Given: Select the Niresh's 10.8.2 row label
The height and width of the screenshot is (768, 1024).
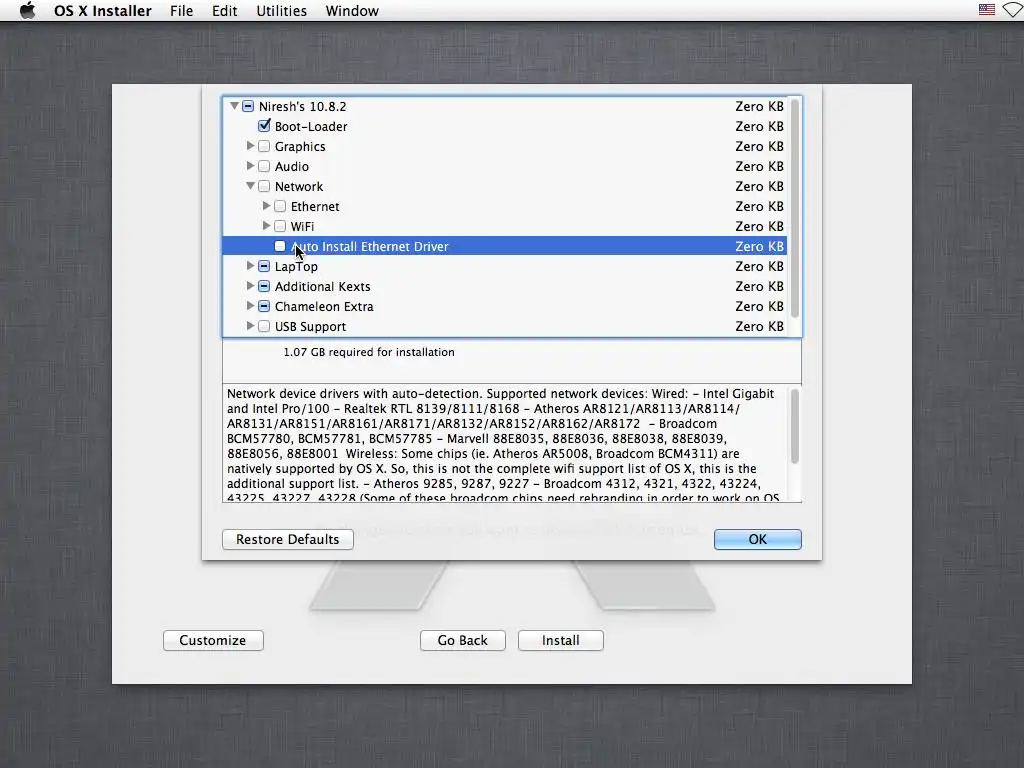Looking at the screenshot, I should click(302, 106).
